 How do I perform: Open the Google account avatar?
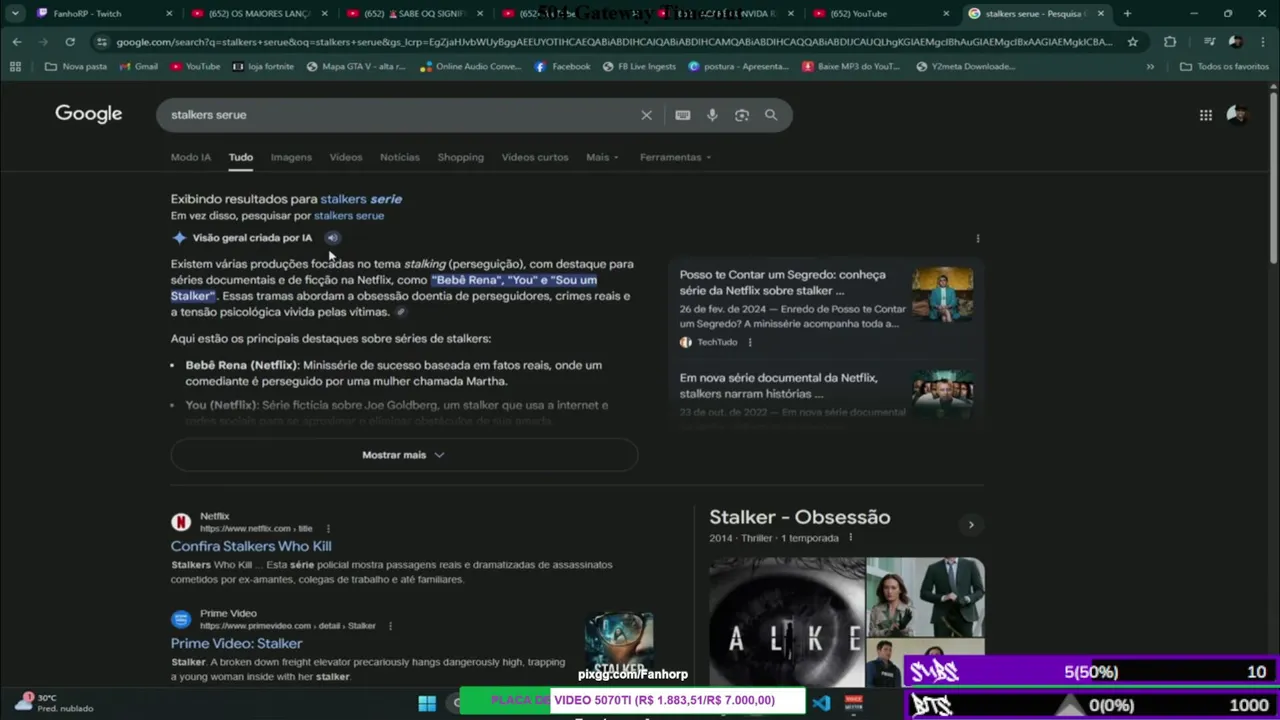tap(1237, 115)
